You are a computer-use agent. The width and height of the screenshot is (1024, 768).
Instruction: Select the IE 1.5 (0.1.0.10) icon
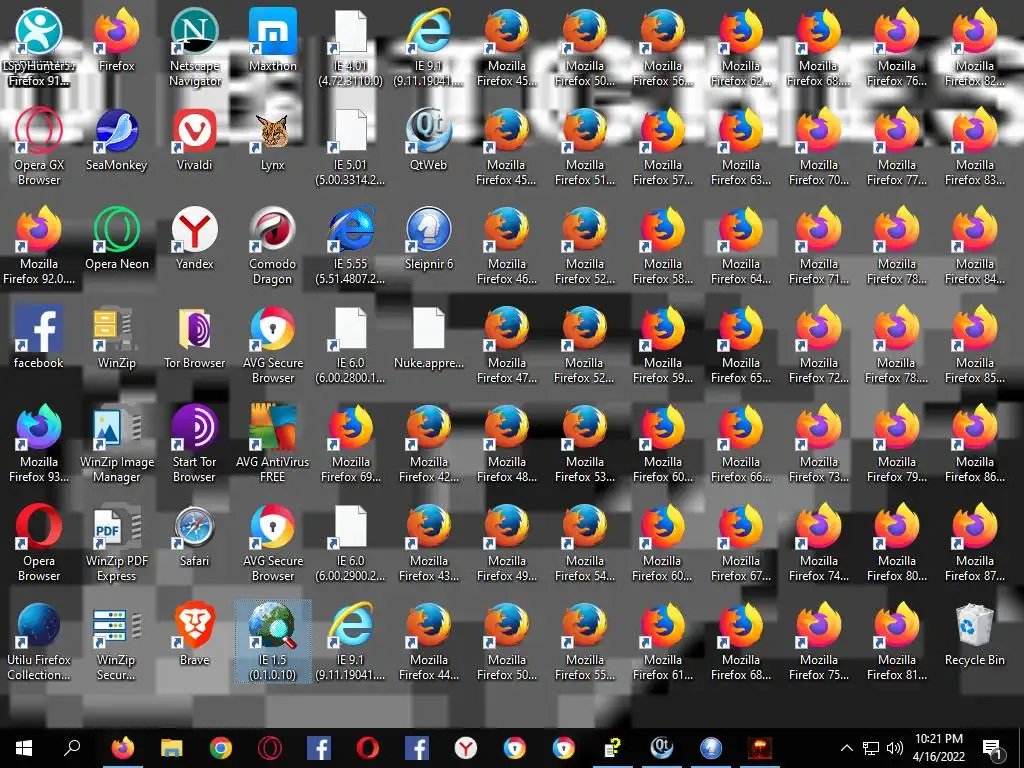[272, 642]
